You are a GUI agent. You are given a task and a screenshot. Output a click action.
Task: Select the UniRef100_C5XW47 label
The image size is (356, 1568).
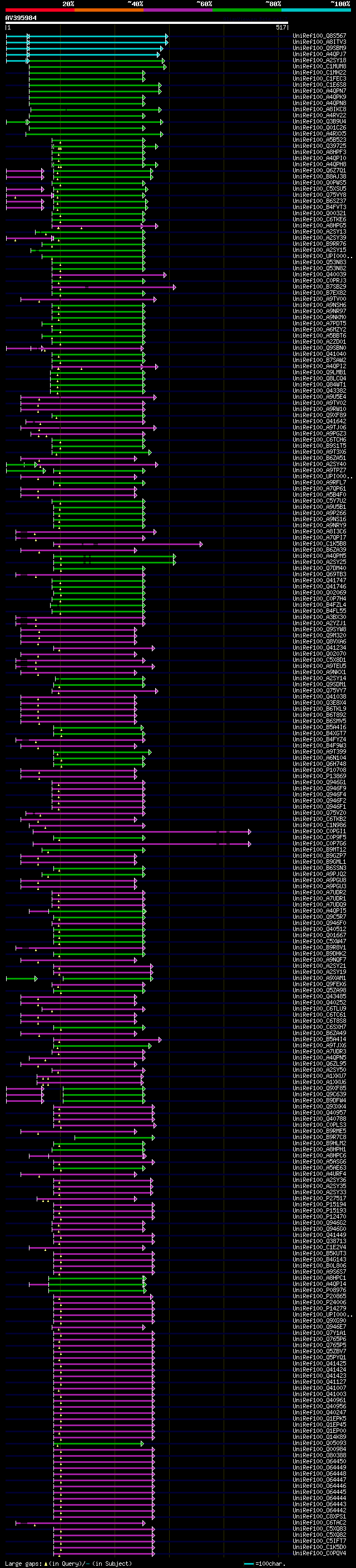pyautogui.click(x=319, y=941)
